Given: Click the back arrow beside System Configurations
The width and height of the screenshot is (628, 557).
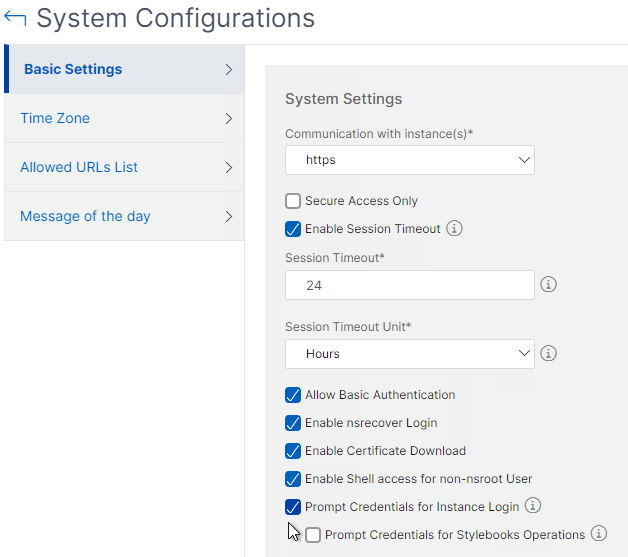Looking at the screenshot, I should [x=15, y=18].
